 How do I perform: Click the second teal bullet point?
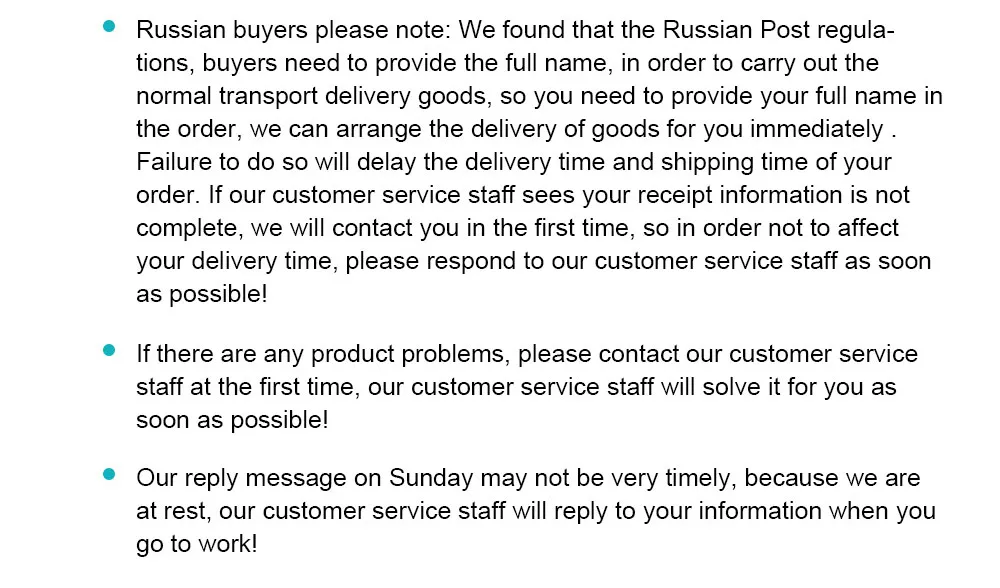click(109, 350)
